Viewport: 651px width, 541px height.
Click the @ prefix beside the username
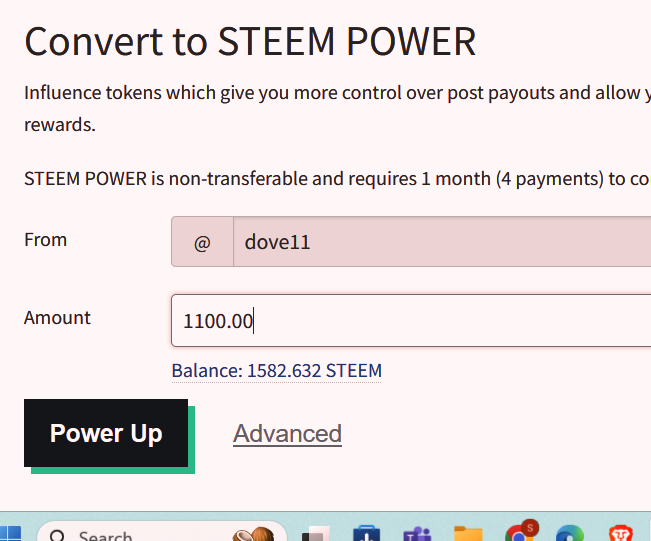click(202, 242)
